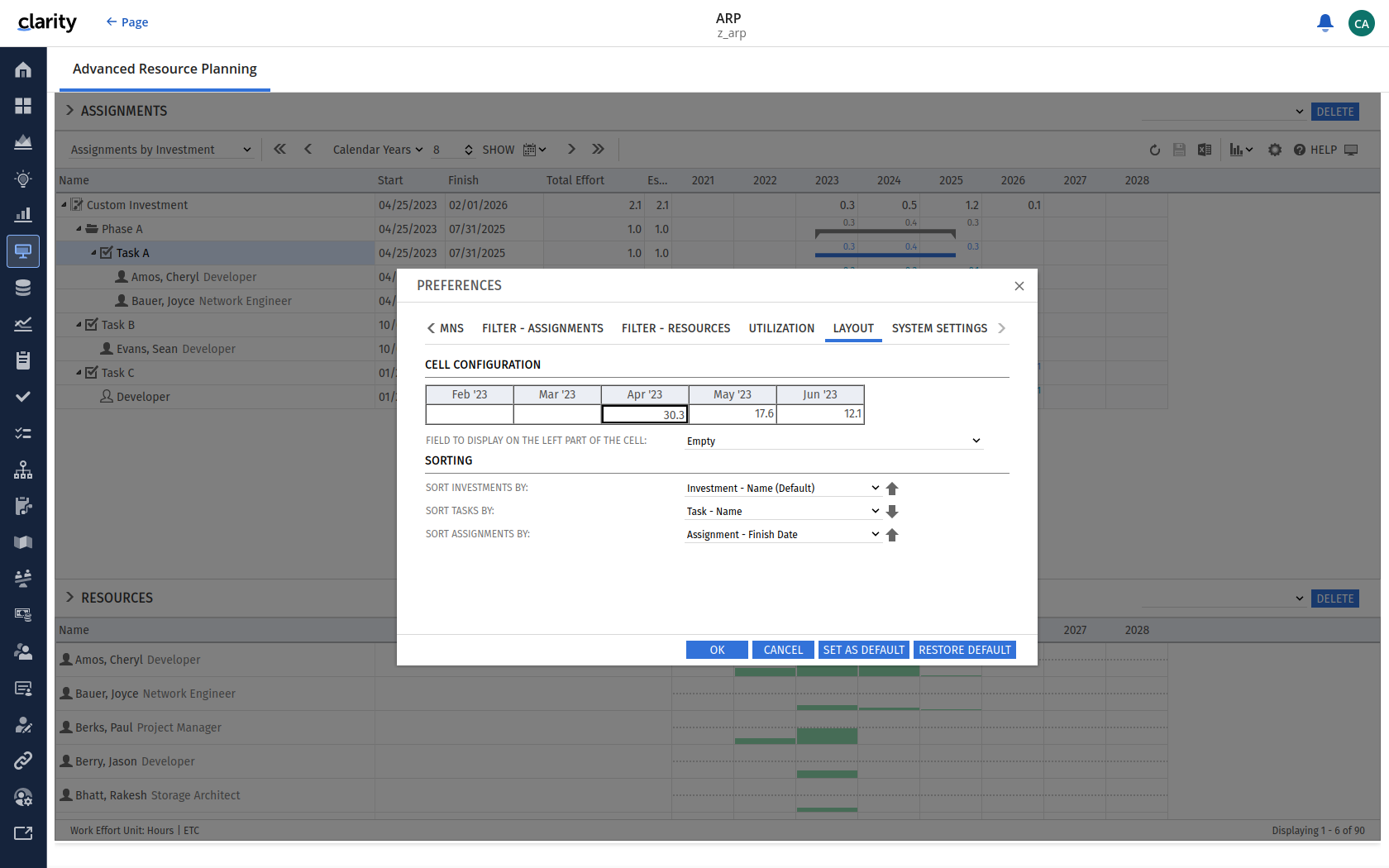Click CANCEL in the Preferences dialog

783,651
